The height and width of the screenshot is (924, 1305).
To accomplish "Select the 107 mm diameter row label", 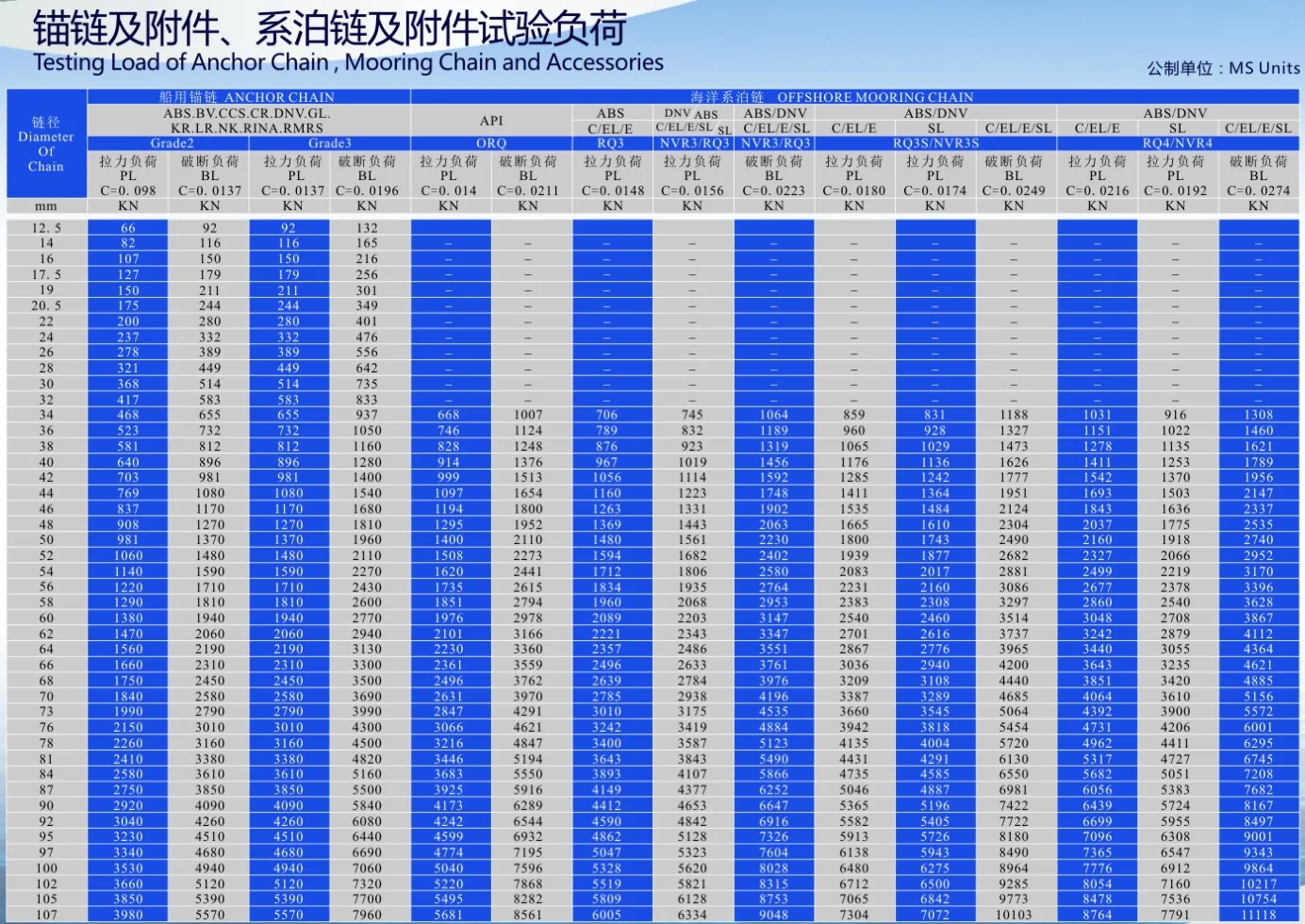I will point(46,915).
